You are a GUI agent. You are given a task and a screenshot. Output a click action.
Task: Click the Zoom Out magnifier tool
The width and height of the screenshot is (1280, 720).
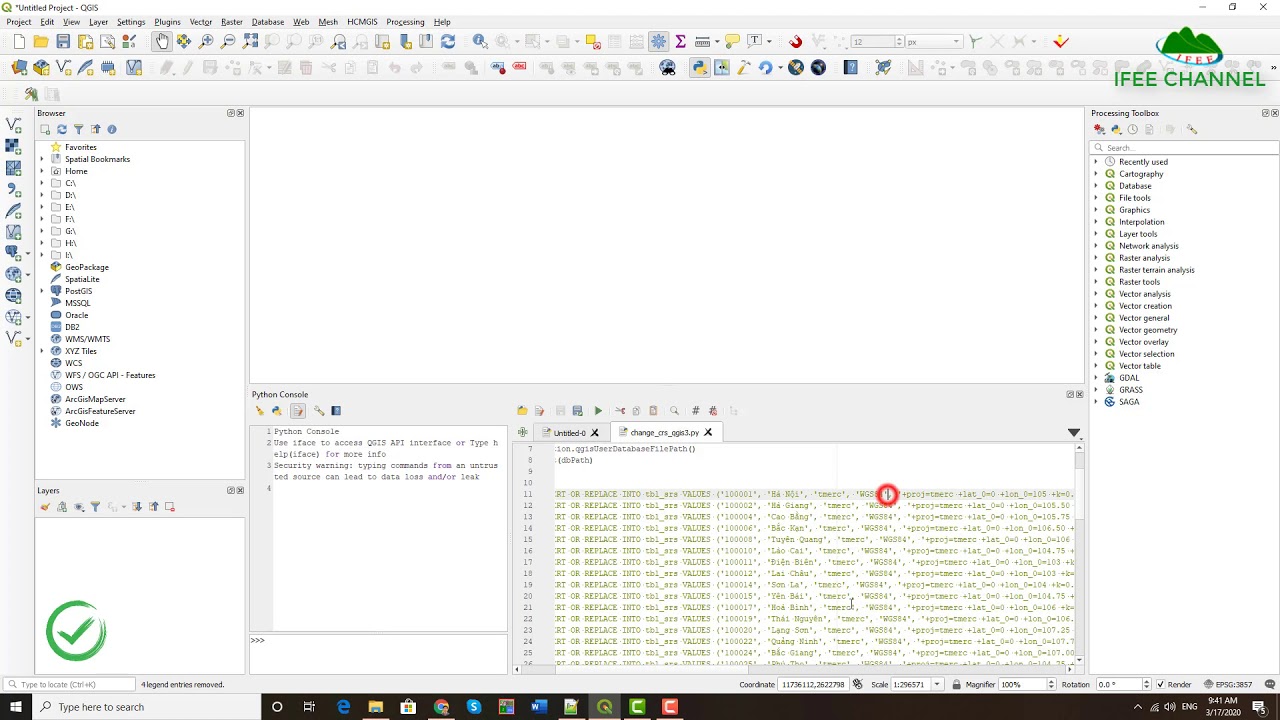coord(228,41)
